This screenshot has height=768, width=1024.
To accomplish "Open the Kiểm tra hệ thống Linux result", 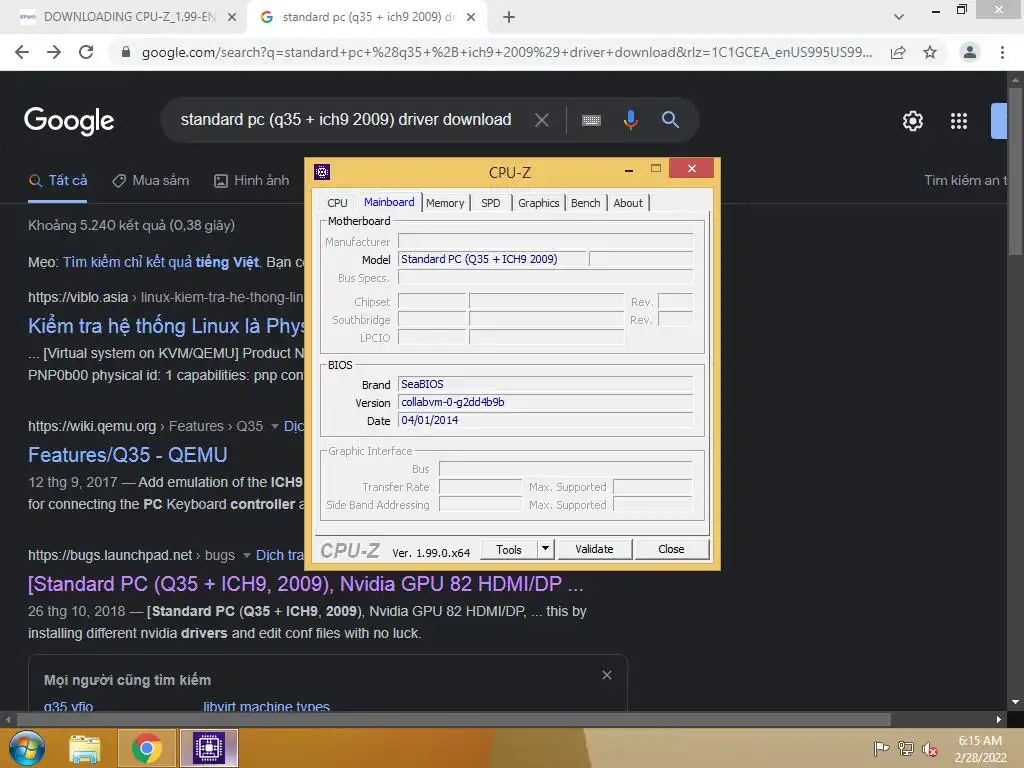I will 166,326.
